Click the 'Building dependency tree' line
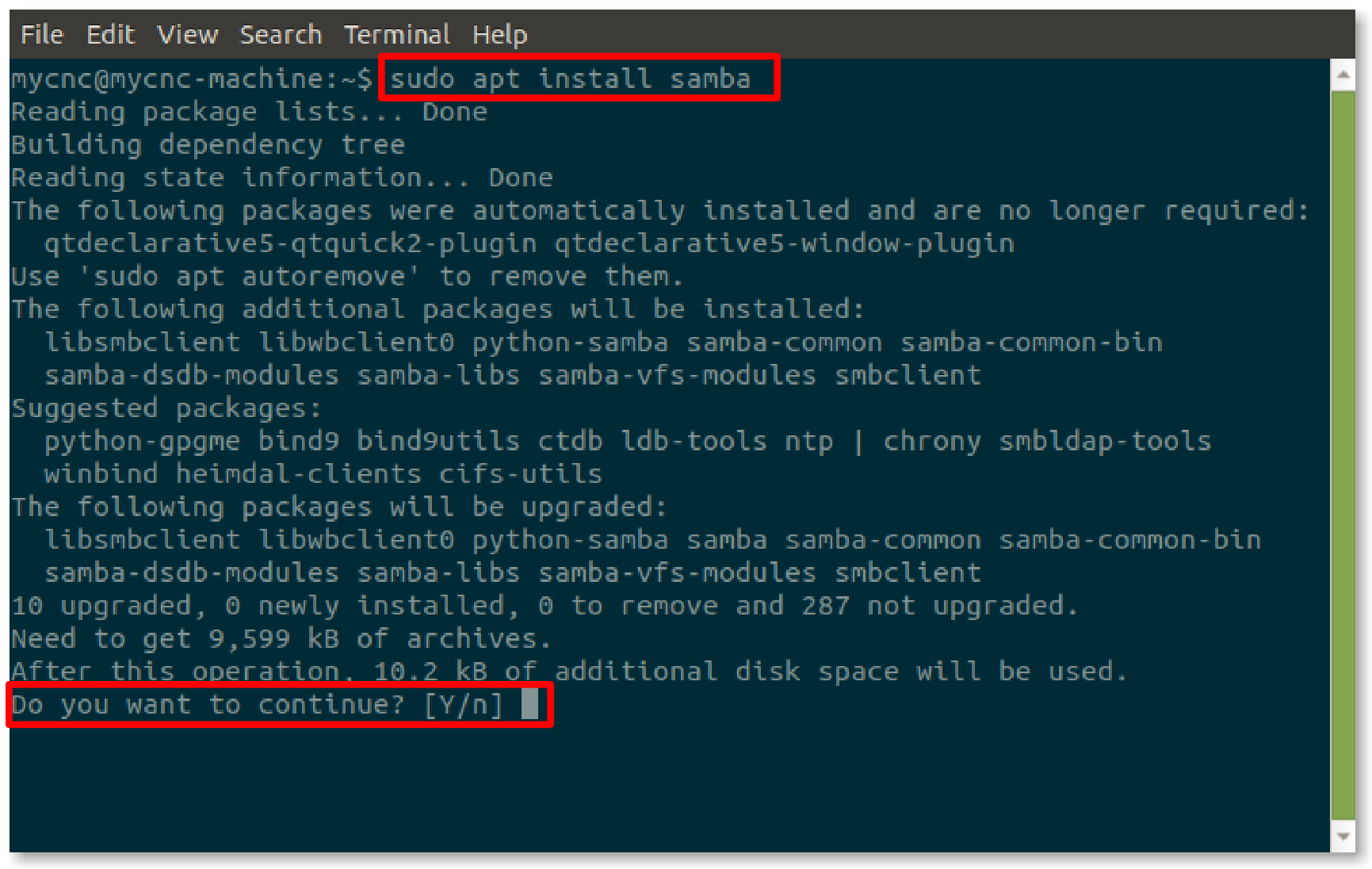The width and height of the screenshot is (1372, 869). [x=208, y=145]
